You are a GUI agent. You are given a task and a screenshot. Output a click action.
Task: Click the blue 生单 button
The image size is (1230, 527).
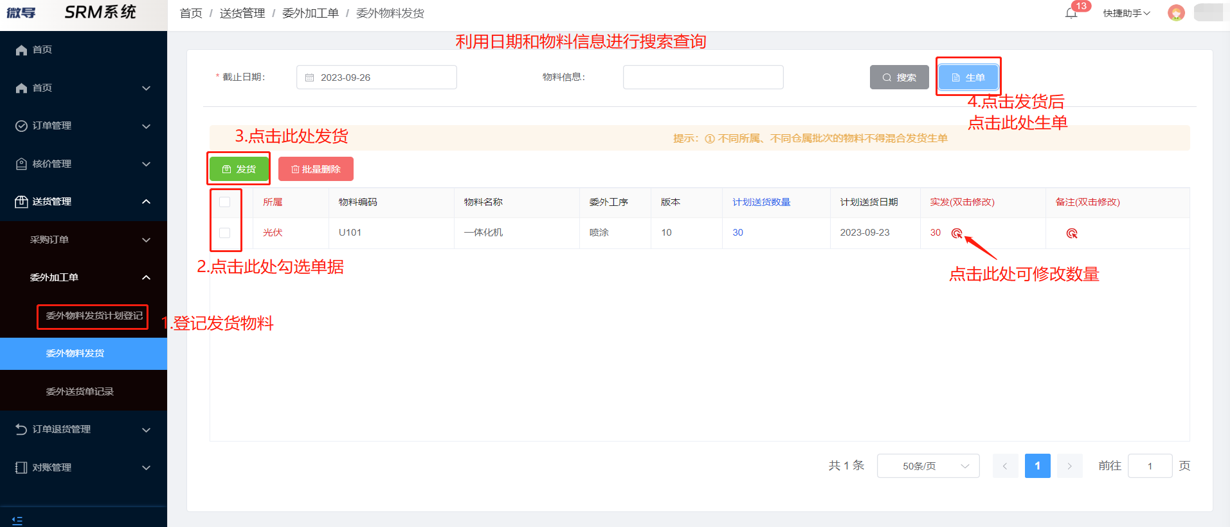(967, 77)
